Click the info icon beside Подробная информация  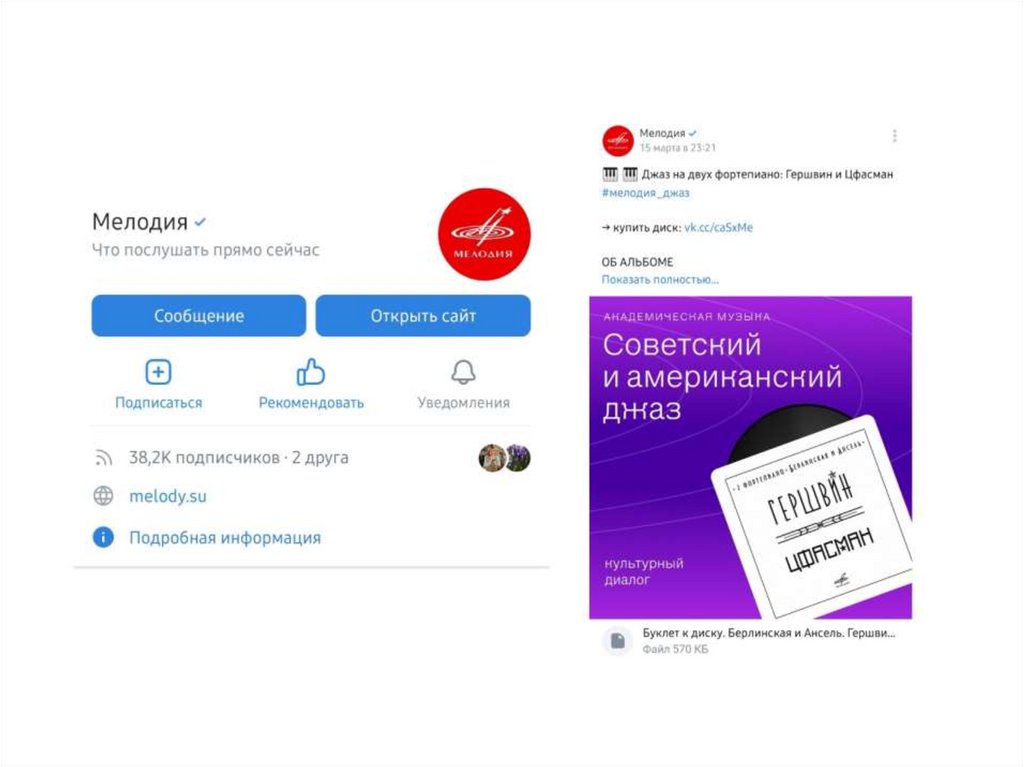103,538
